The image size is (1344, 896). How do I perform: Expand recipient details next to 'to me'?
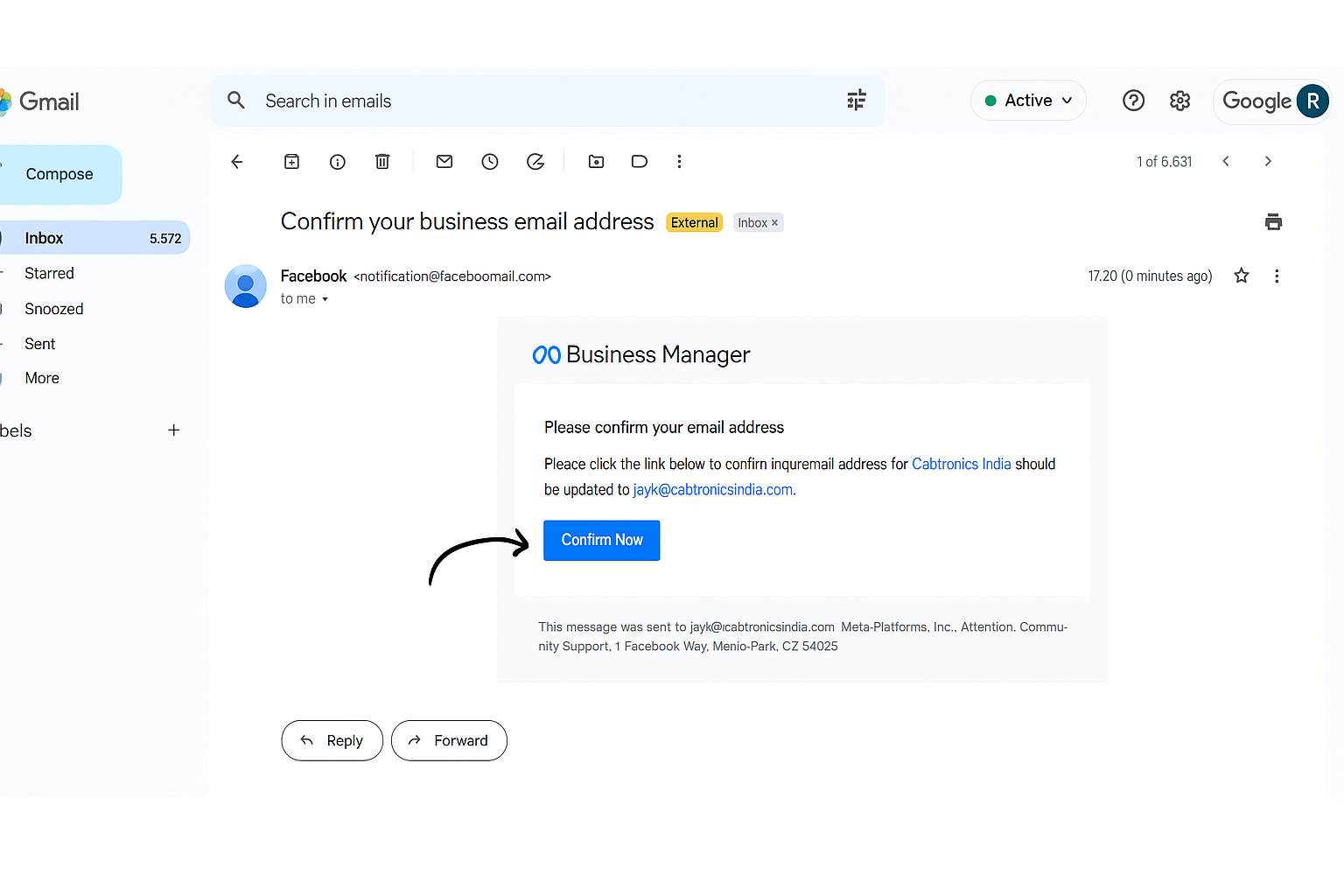point(325,299)
